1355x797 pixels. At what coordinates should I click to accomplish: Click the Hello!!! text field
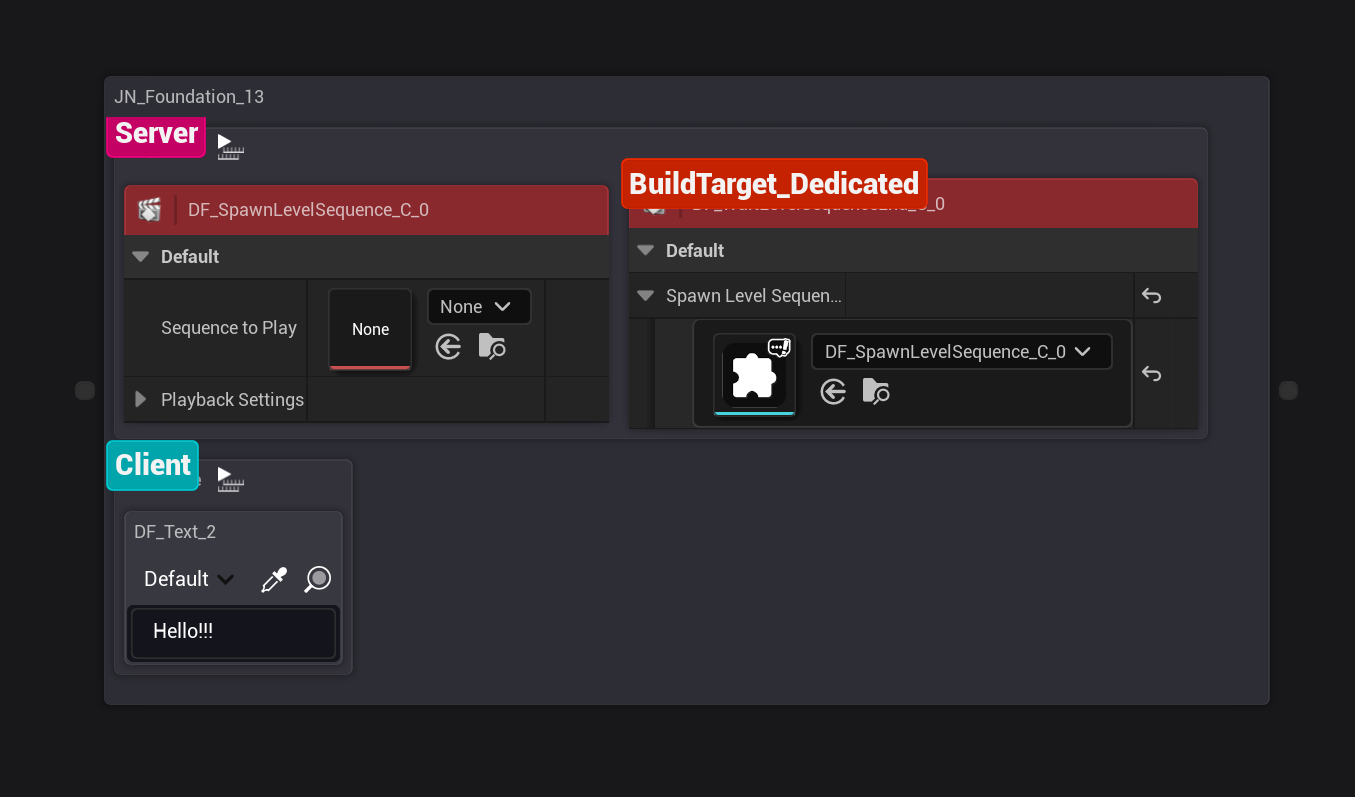[x=234, y=632]
